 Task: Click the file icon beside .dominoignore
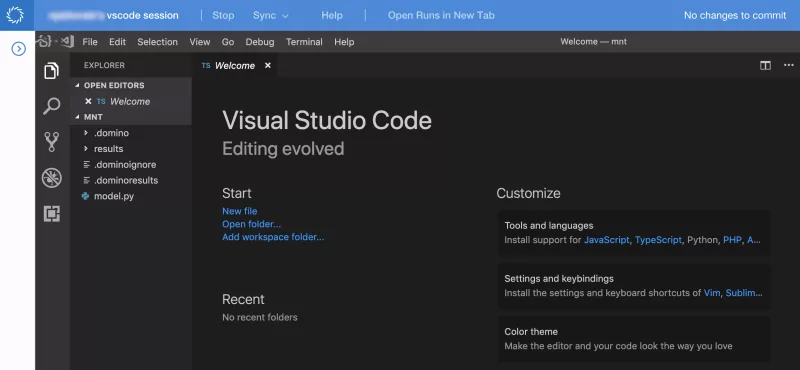86,165
